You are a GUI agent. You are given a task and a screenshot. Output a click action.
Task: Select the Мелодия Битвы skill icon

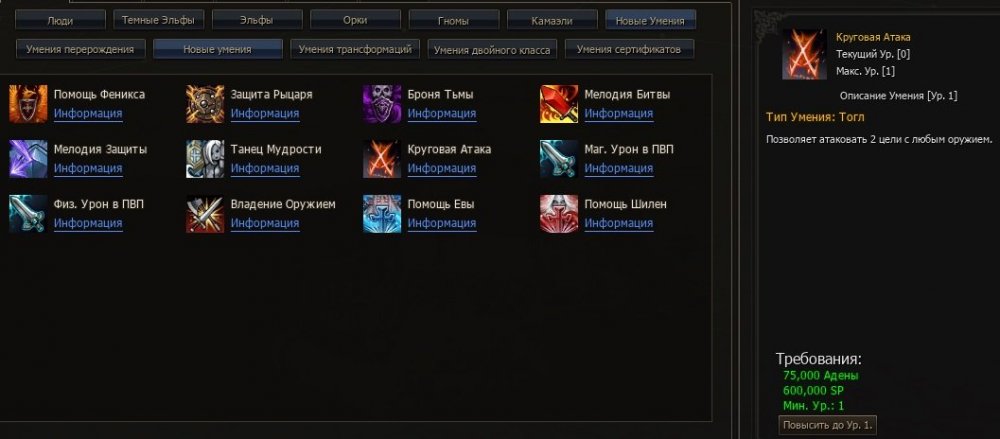(x=559, y=104)
